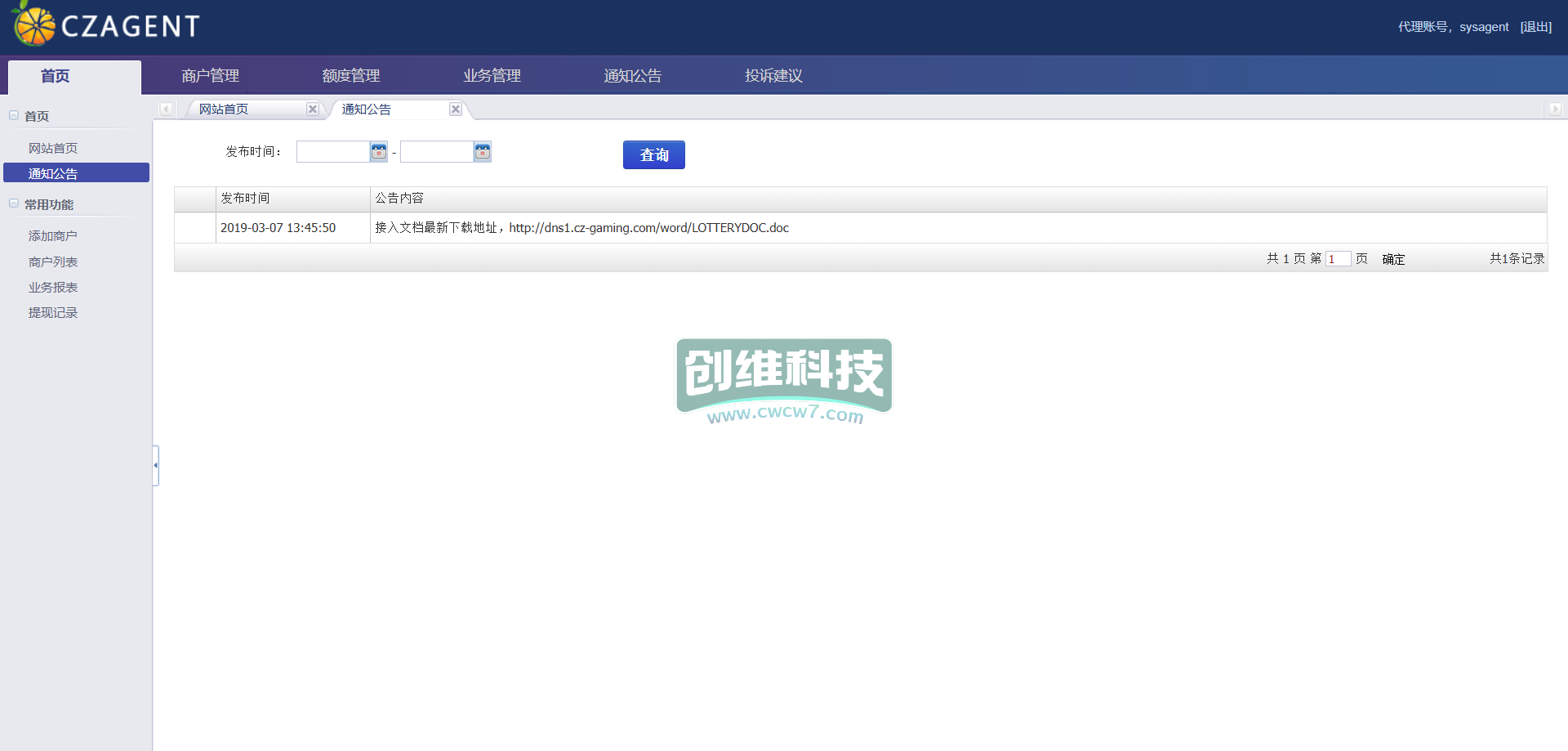Click the 共1条记录 record count
Image resolution: width=1568 pixels, height=751 pixels.
1517,258
